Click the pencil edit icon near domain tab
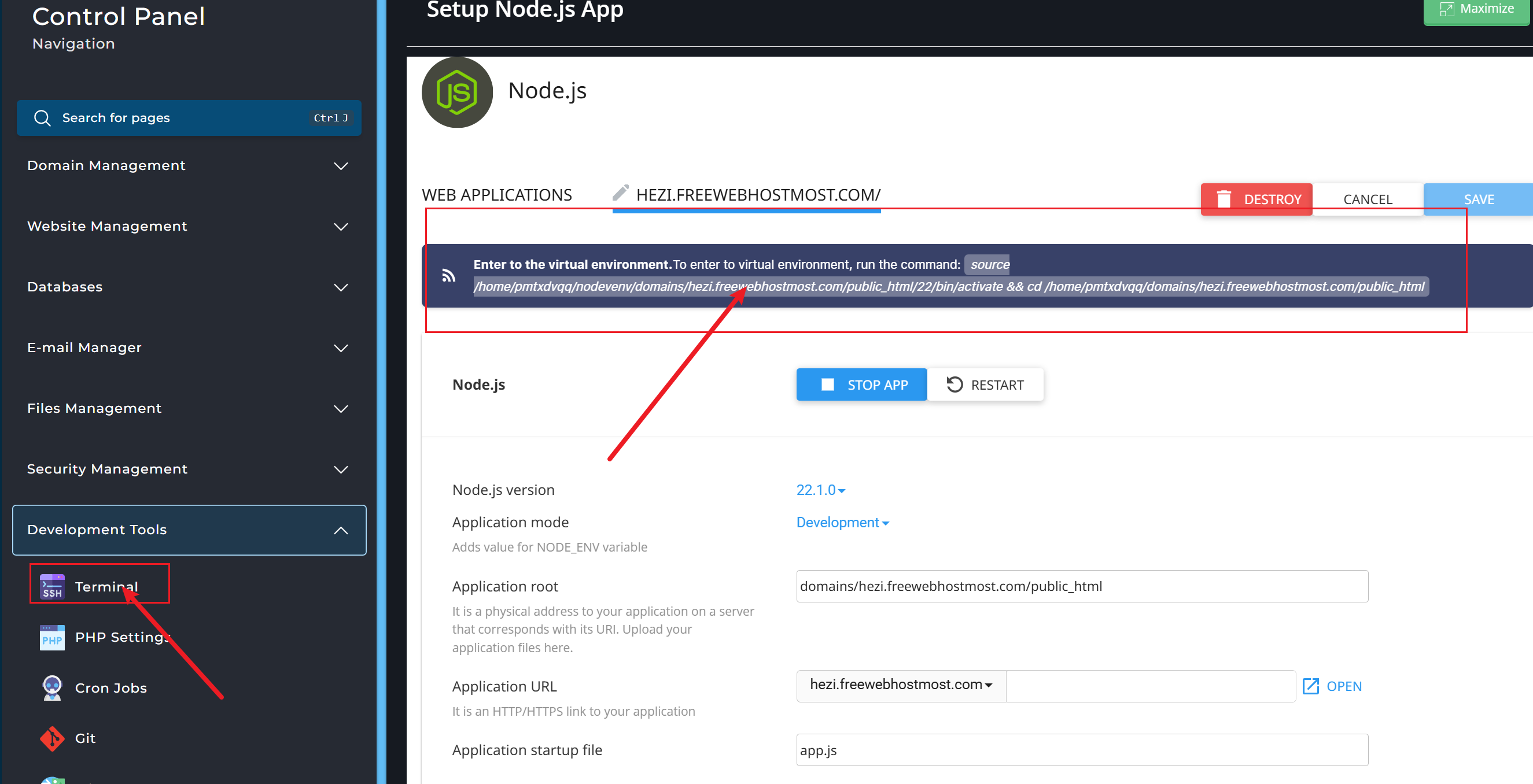 [x=620, y=193]
